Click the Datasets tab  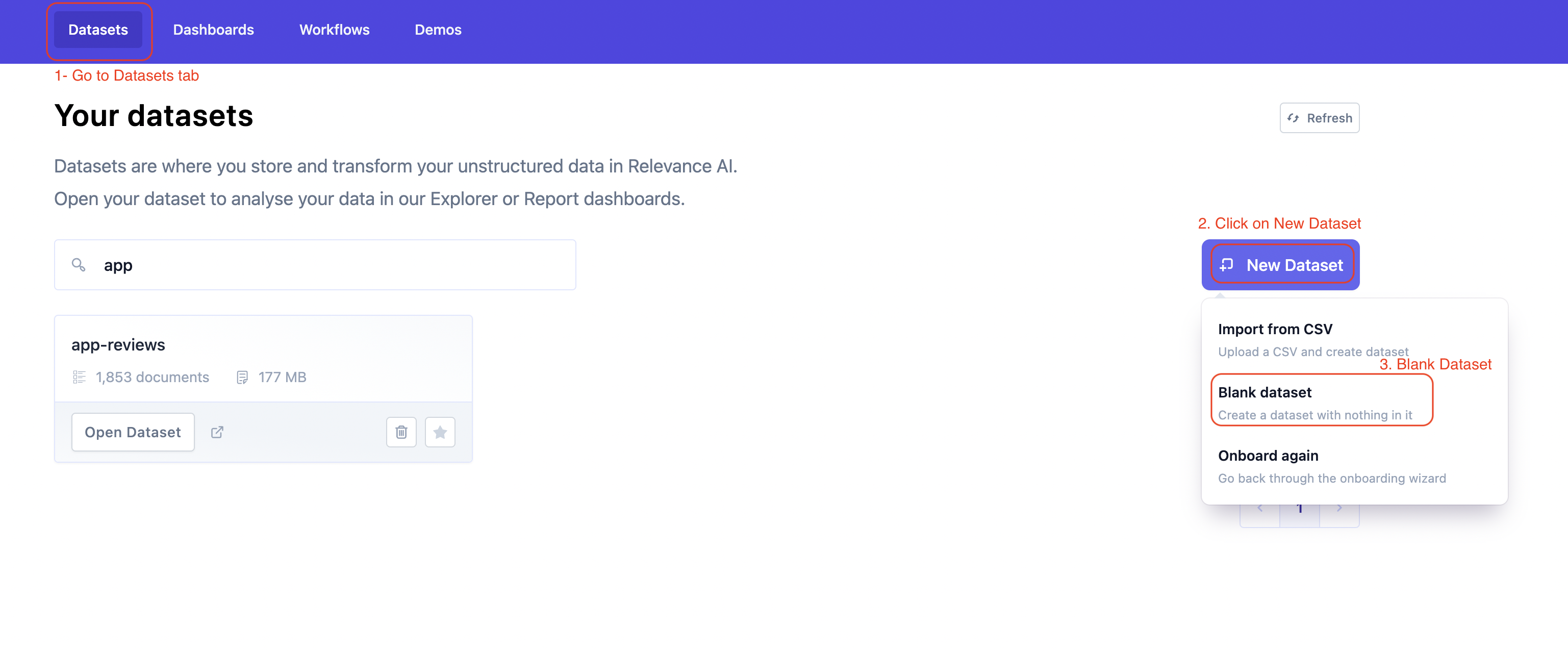98,29
